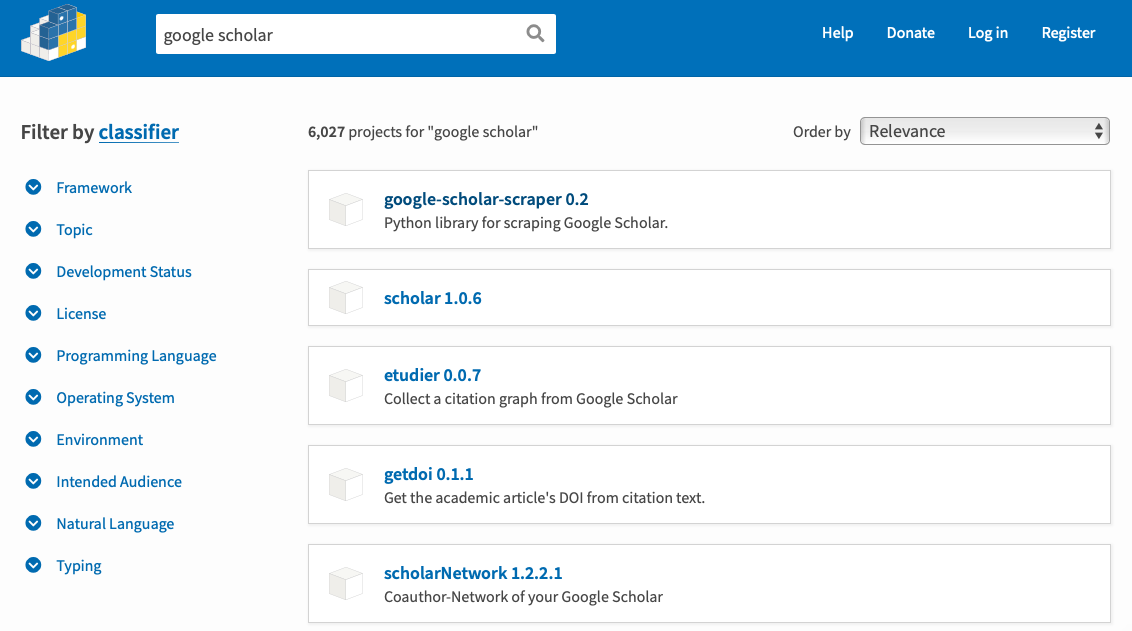Go to Log in
The image size is (1132, 631).
[x=988, y=32]
